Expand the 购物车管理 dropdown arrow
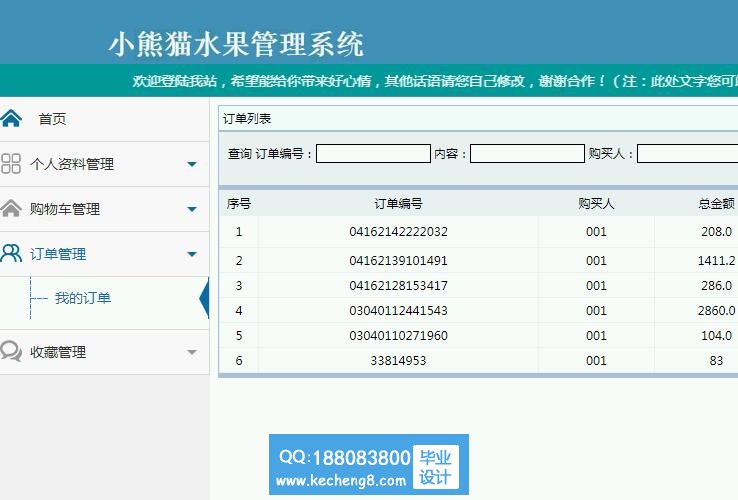The height and width of the screenshot is (500, 738). pos(192,209)
